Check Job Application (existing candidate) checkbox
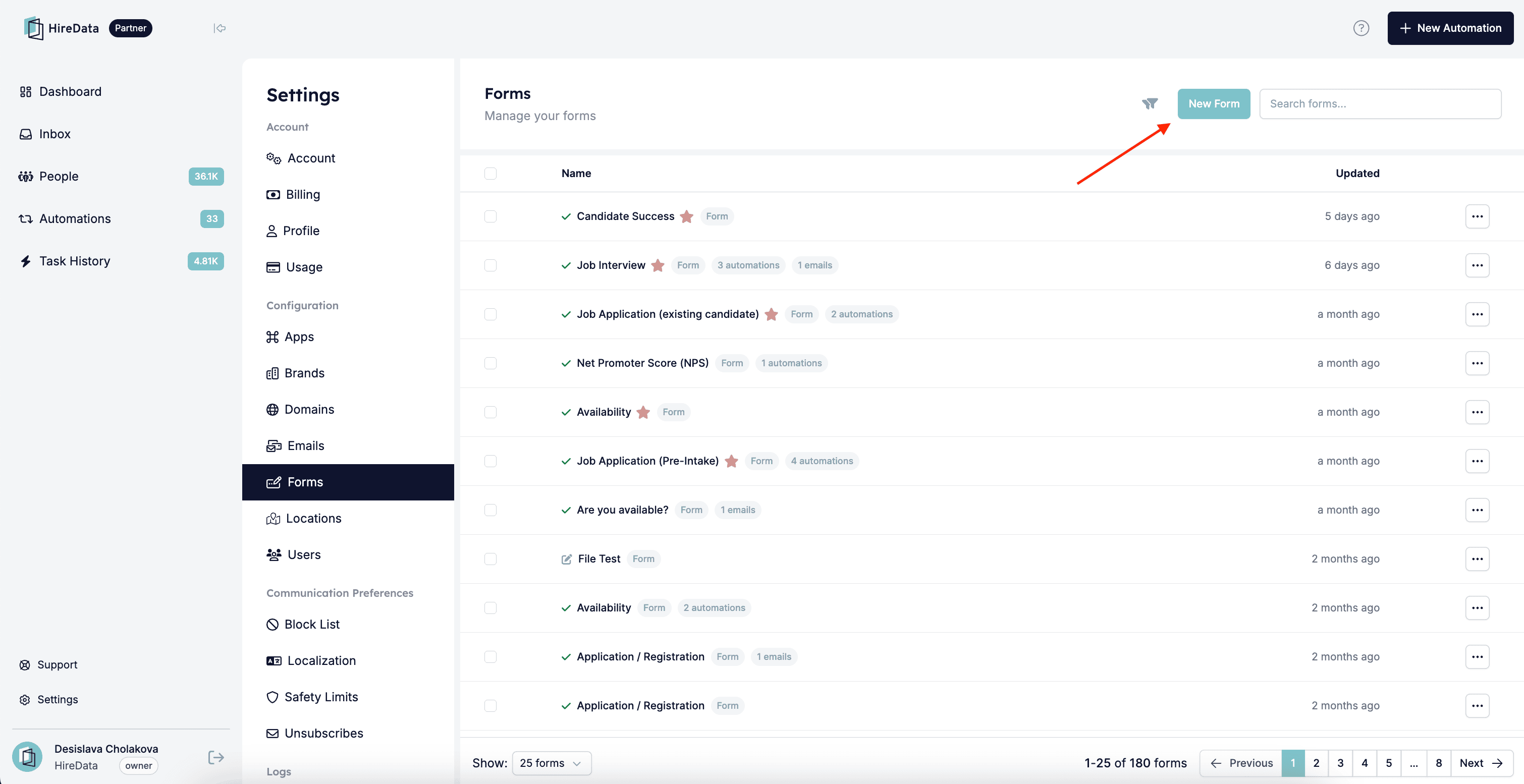Image resolution: width=1524 pixels, height=784 pixels. pos(490,314)
